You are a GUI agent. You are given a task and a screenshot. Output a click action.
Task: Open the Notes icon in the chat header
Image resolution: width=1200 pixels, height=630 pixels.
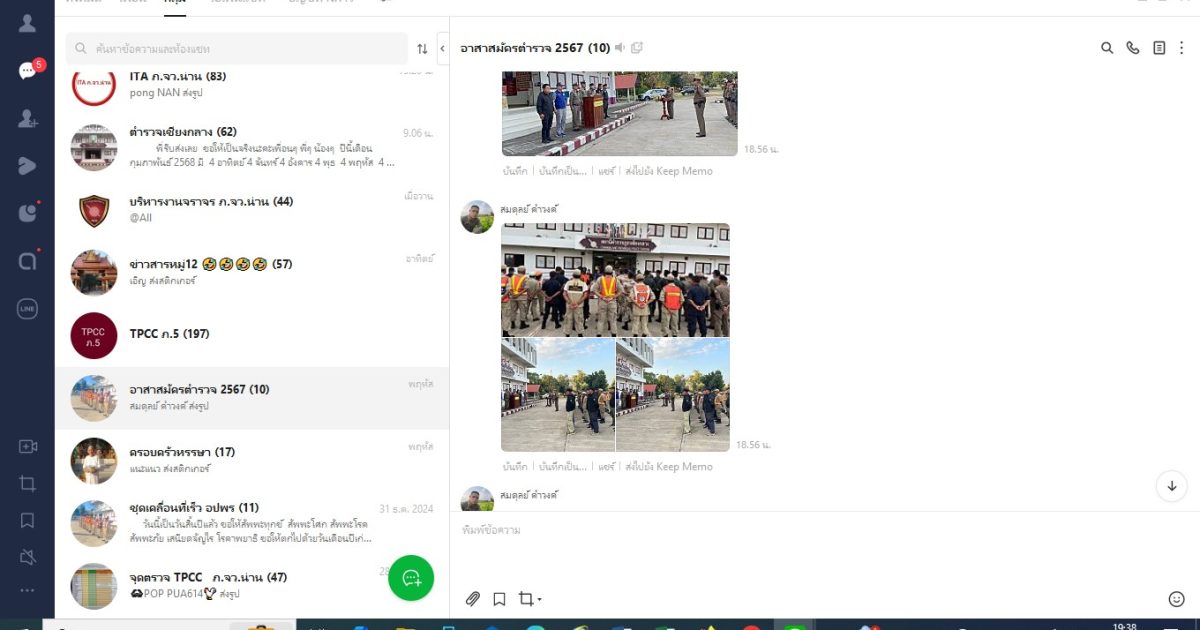[x=1159, y=48]
